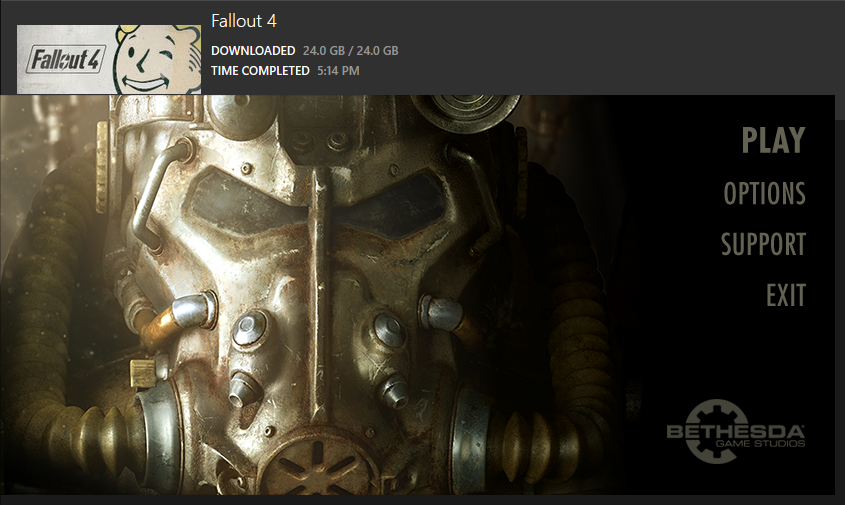Viewport: 845px width, 505px height.
Task: Click the Bethesda Game Studios logo
Action: coord(736,431)
